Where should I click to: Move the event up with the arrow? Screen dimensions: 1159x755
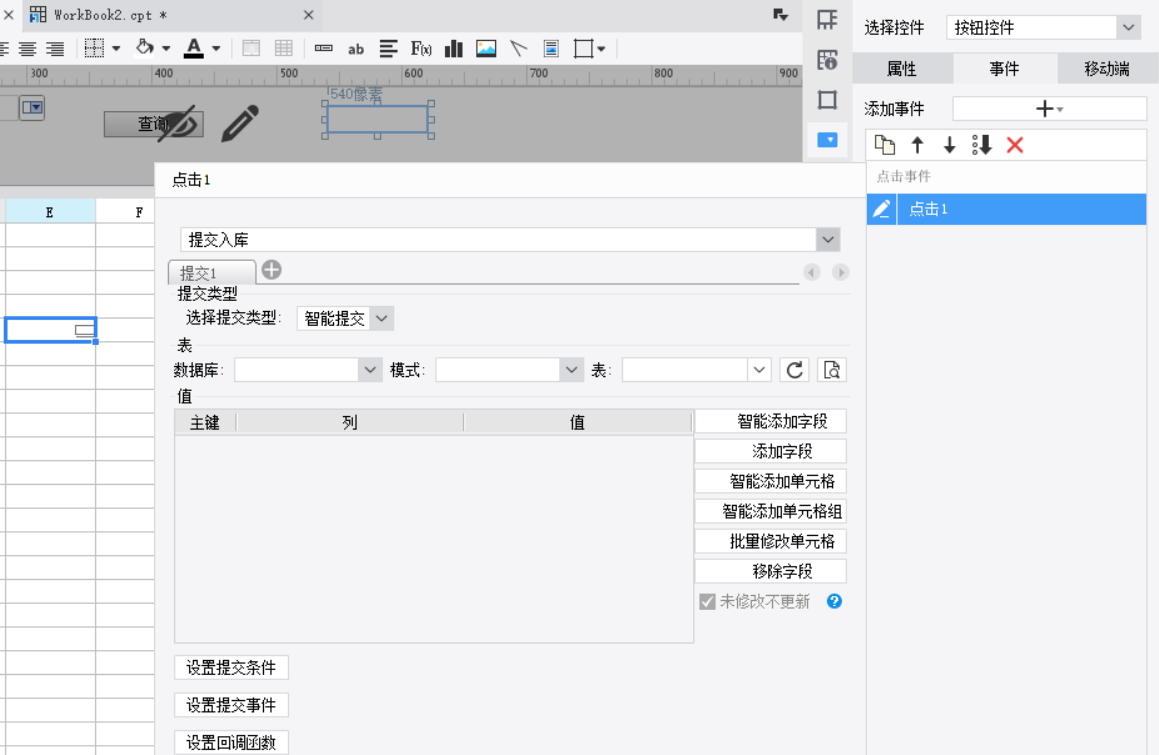pos(917,145)
